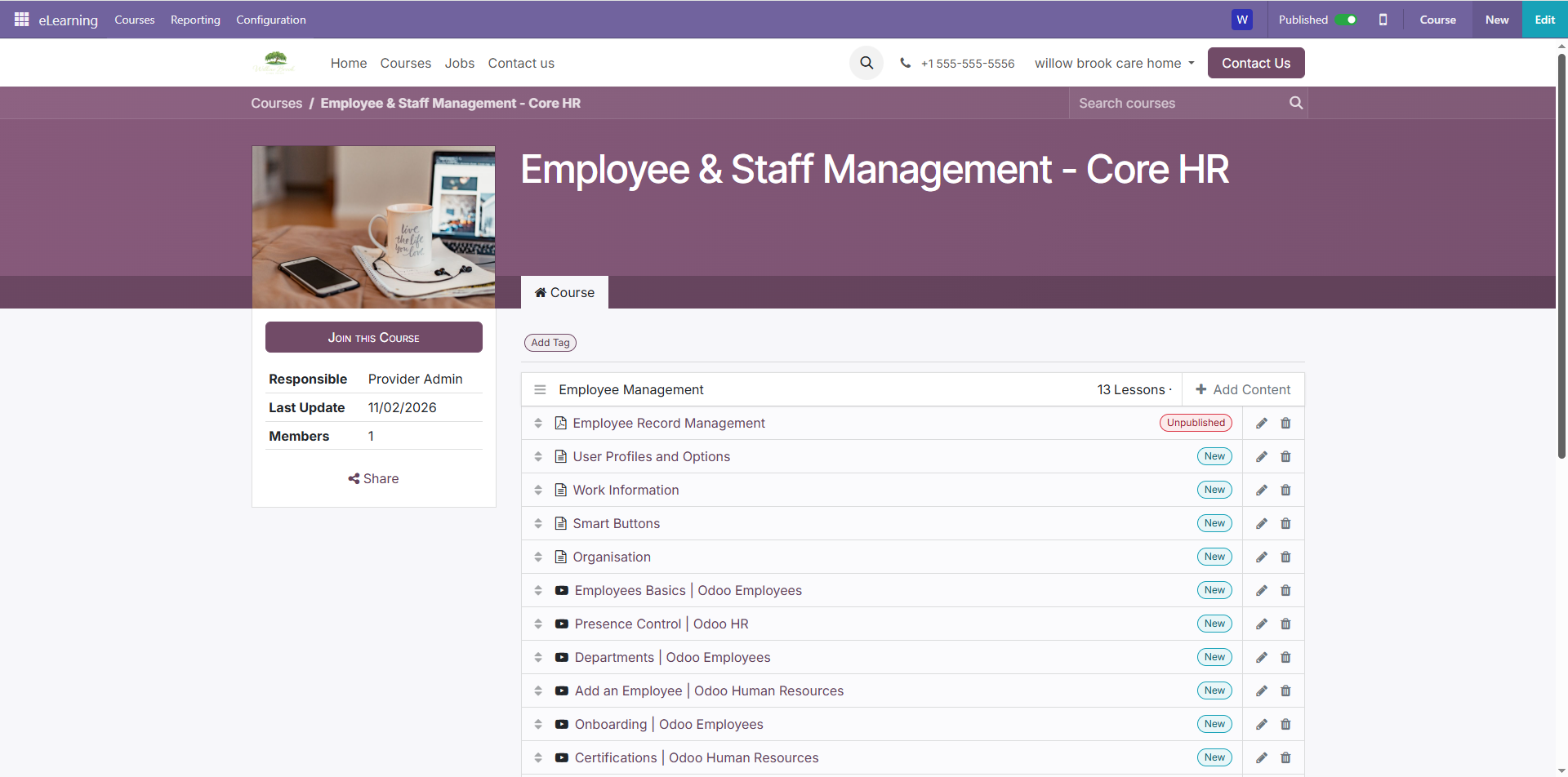Viewport: 1568px width, 777px height.
Task: Click the mobile preview icon
Action: (1383, 20)
